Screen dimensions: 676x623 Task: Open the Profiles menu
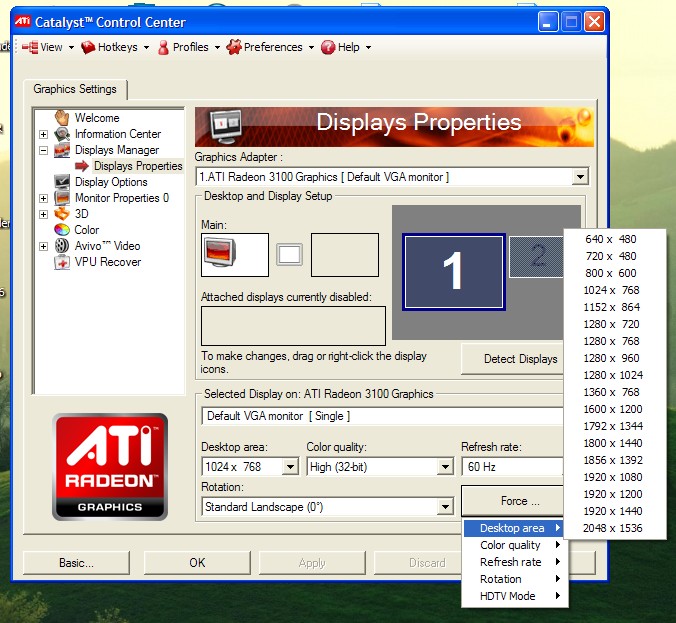189,47
